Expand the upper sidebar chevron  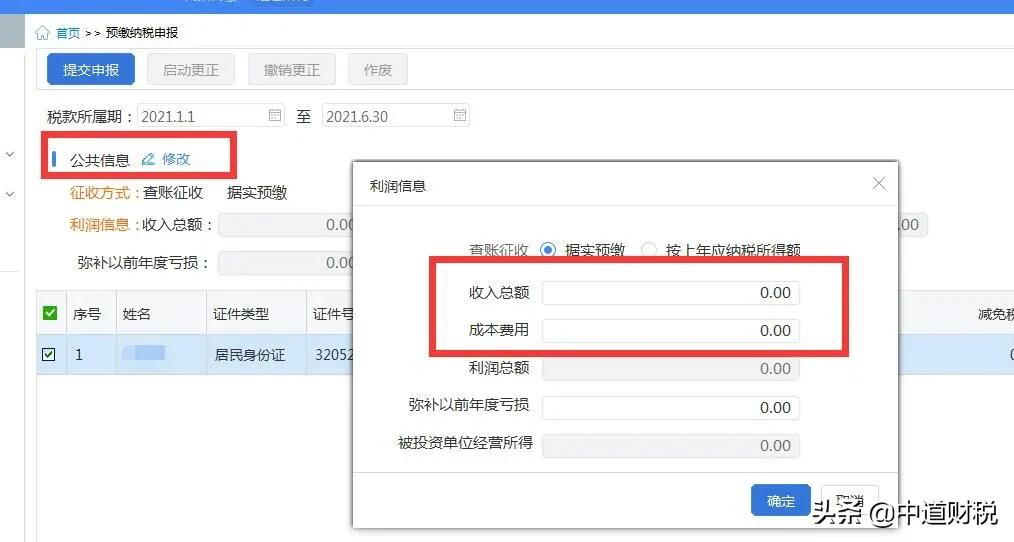tap(10, 155)
